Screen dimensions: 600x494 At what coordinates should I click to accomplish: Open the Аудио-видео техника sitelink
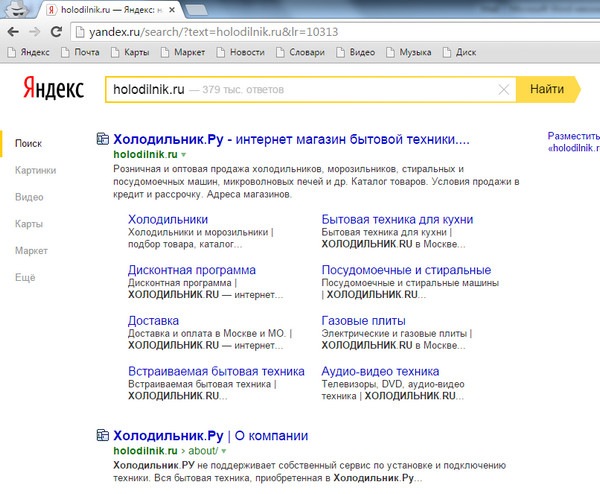[x=380, y=371]
